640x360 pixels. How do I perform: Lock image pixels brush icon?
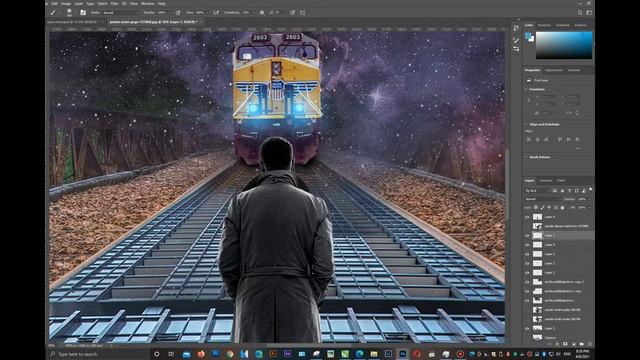542,208
